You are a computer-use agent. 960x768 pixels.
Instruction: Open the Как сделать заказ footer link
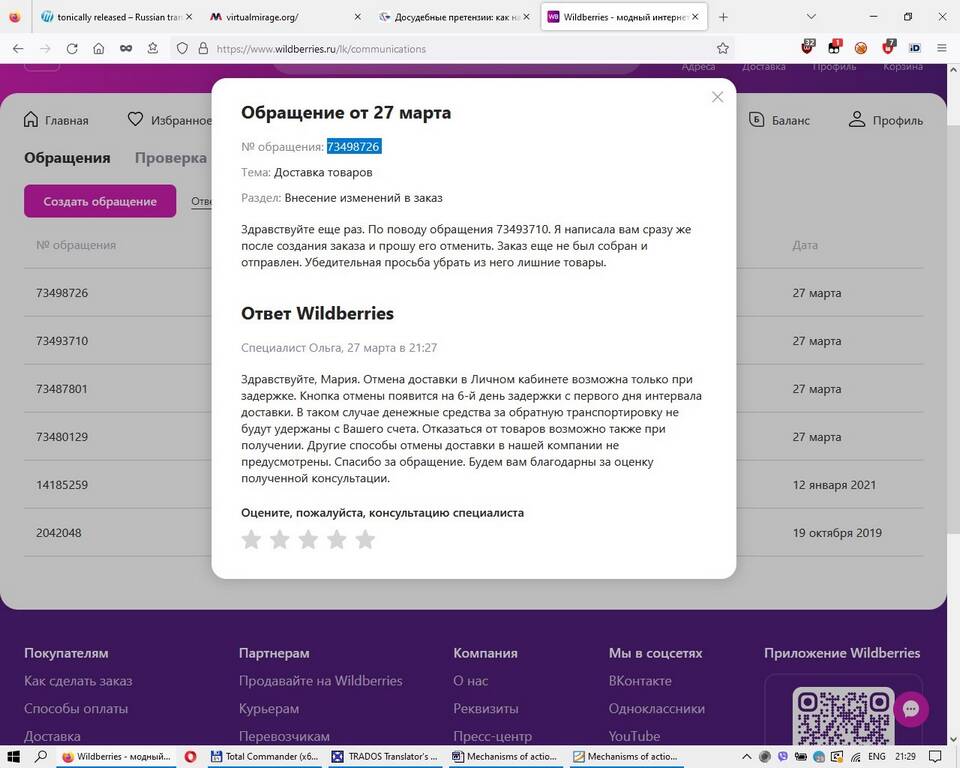point(78,681)
